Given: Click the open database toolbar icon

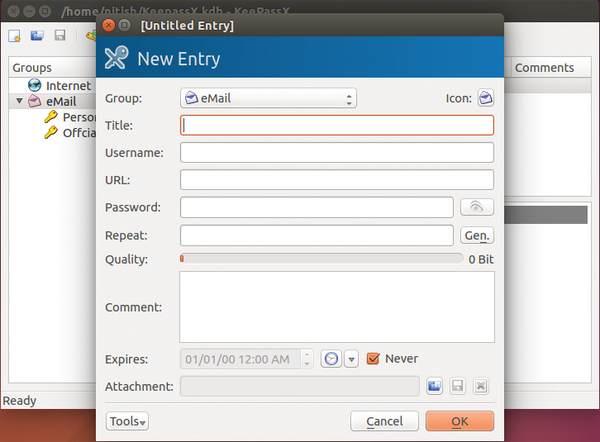Looking at the screenshot, I should 37,36.
